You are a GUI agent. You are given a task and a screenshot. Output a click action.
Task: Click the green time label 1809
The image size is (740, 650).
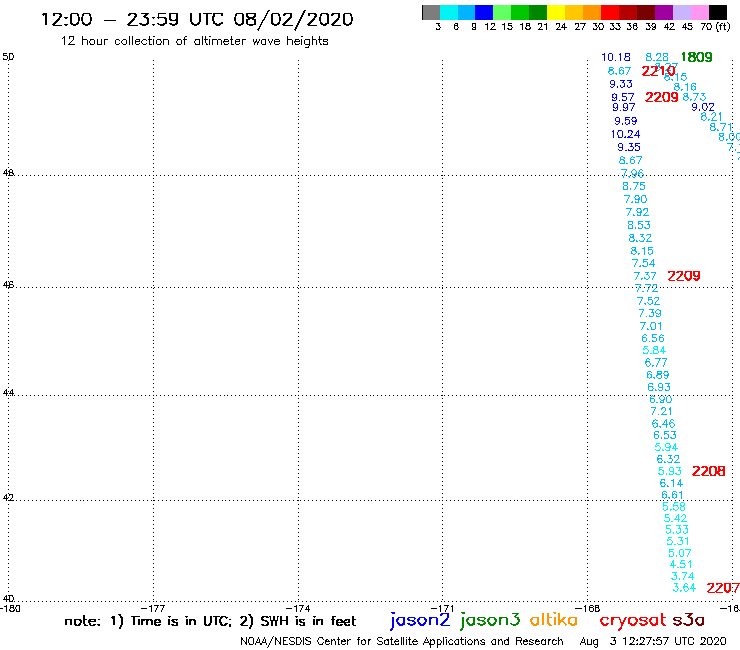[x=697, y=57]
